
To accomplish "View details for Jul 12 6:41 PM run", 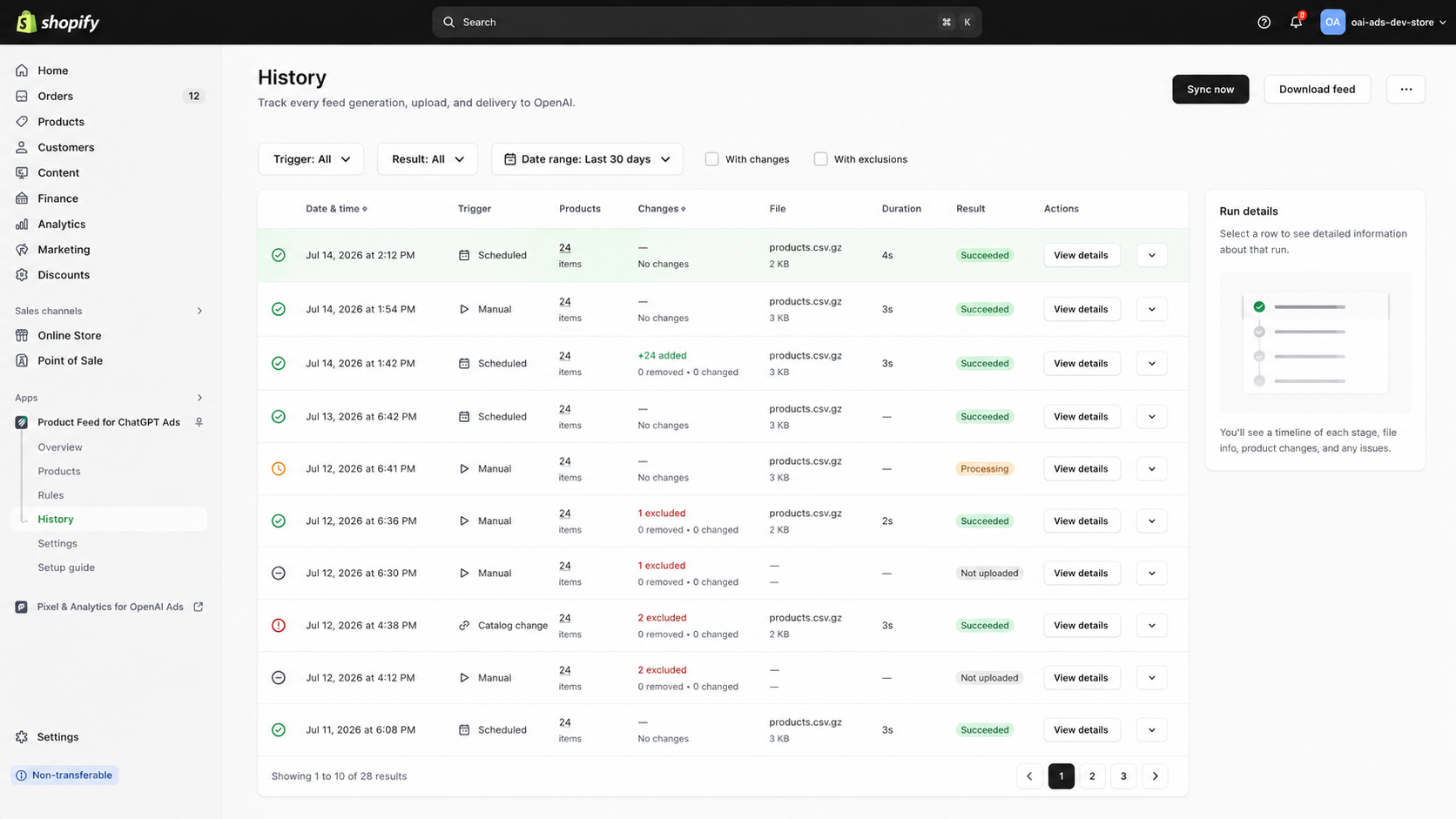I will click(x=1081, y=468).
